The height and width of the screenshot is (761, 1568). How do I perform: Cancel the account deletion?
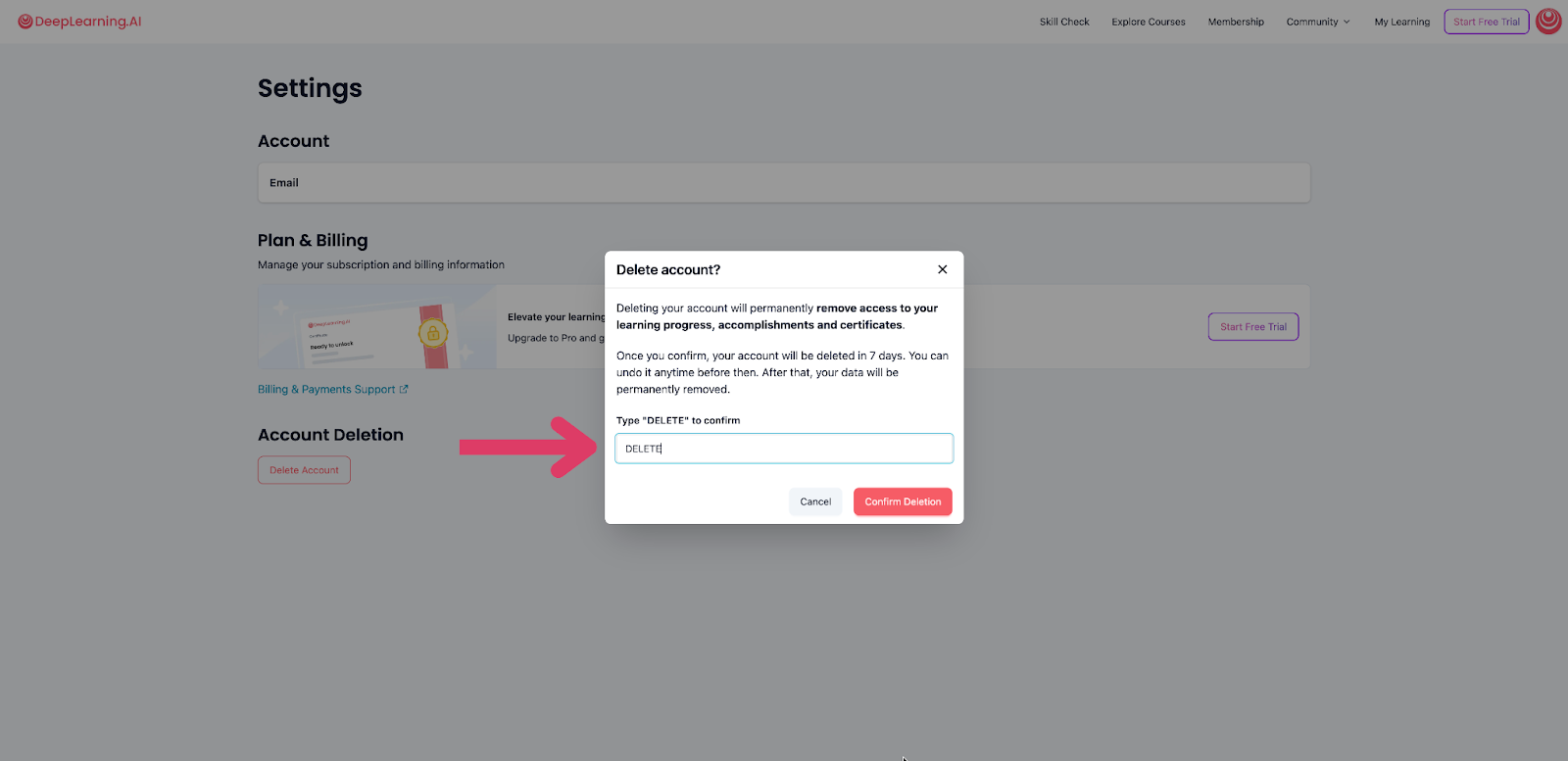point(814,501)
